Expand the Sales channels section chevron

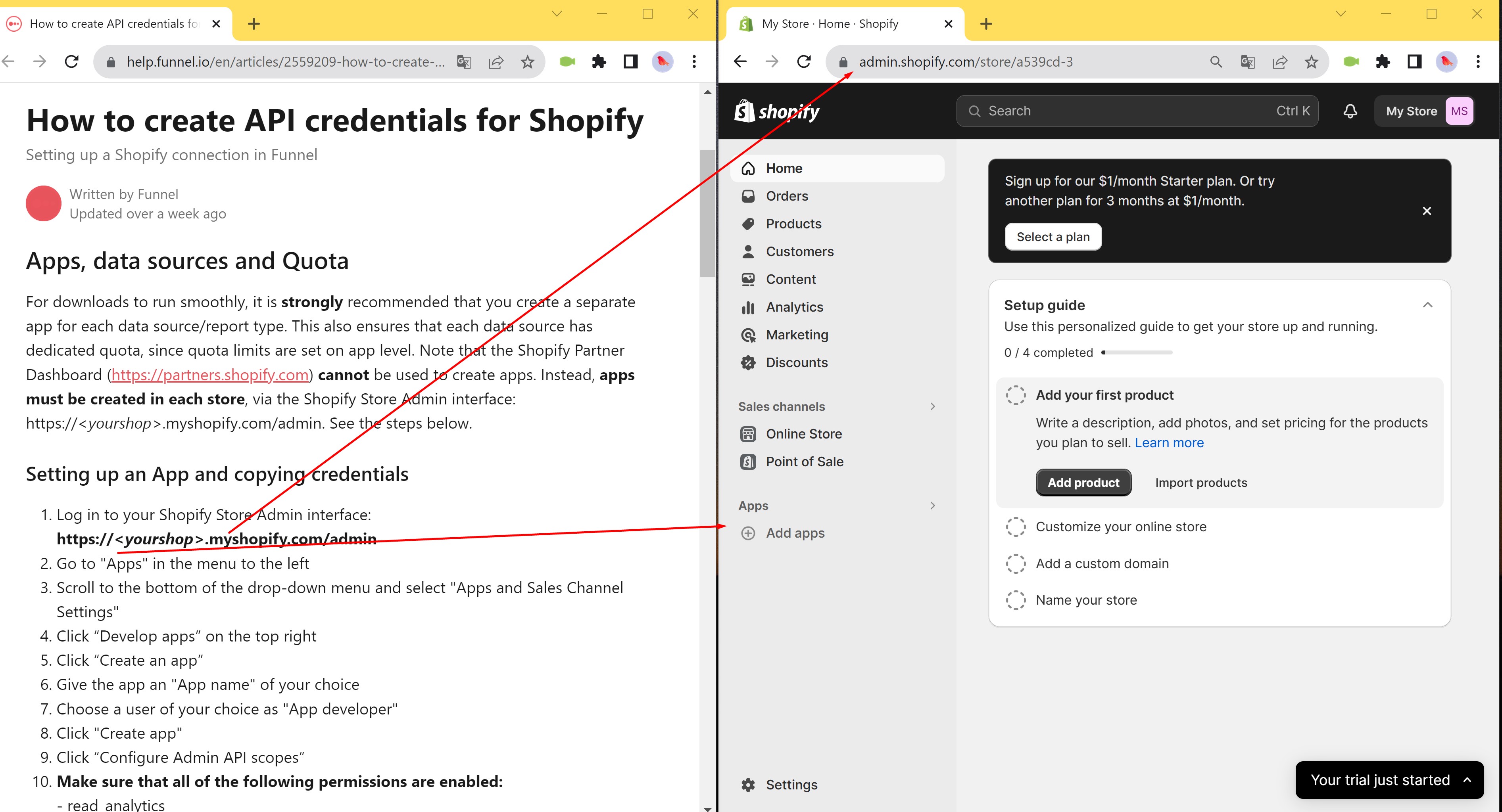click(932, 406)
